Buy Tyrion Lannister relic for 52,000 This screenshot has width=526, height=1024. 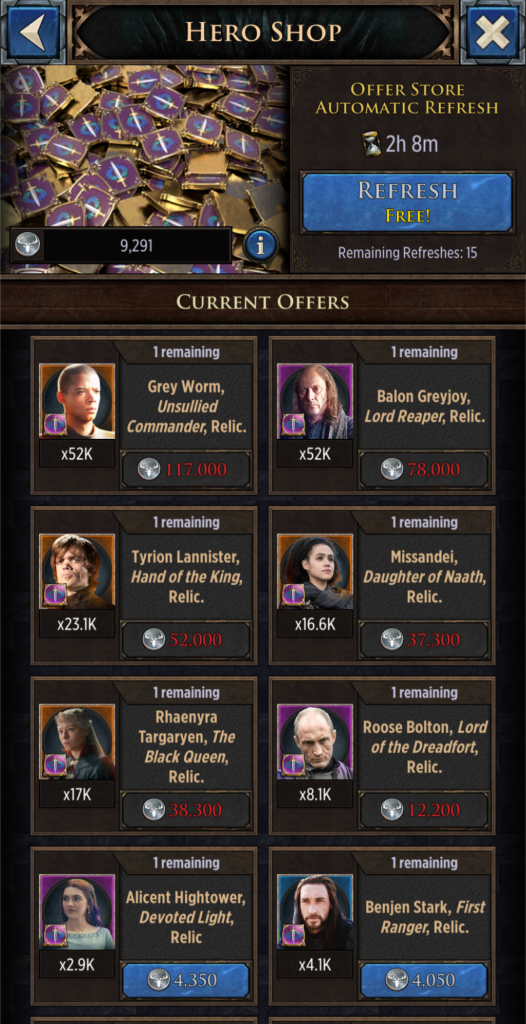click(186, 640)
